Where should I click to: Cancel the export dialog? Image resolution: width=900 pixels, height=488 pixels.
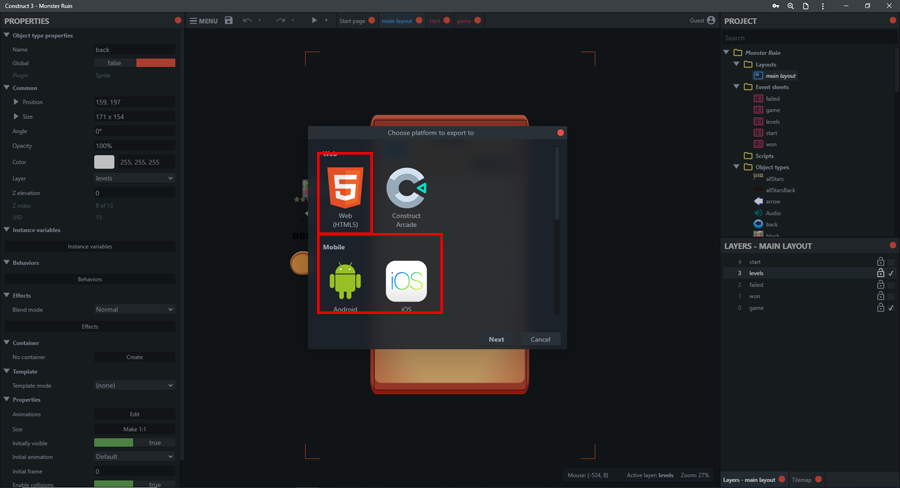540,339
